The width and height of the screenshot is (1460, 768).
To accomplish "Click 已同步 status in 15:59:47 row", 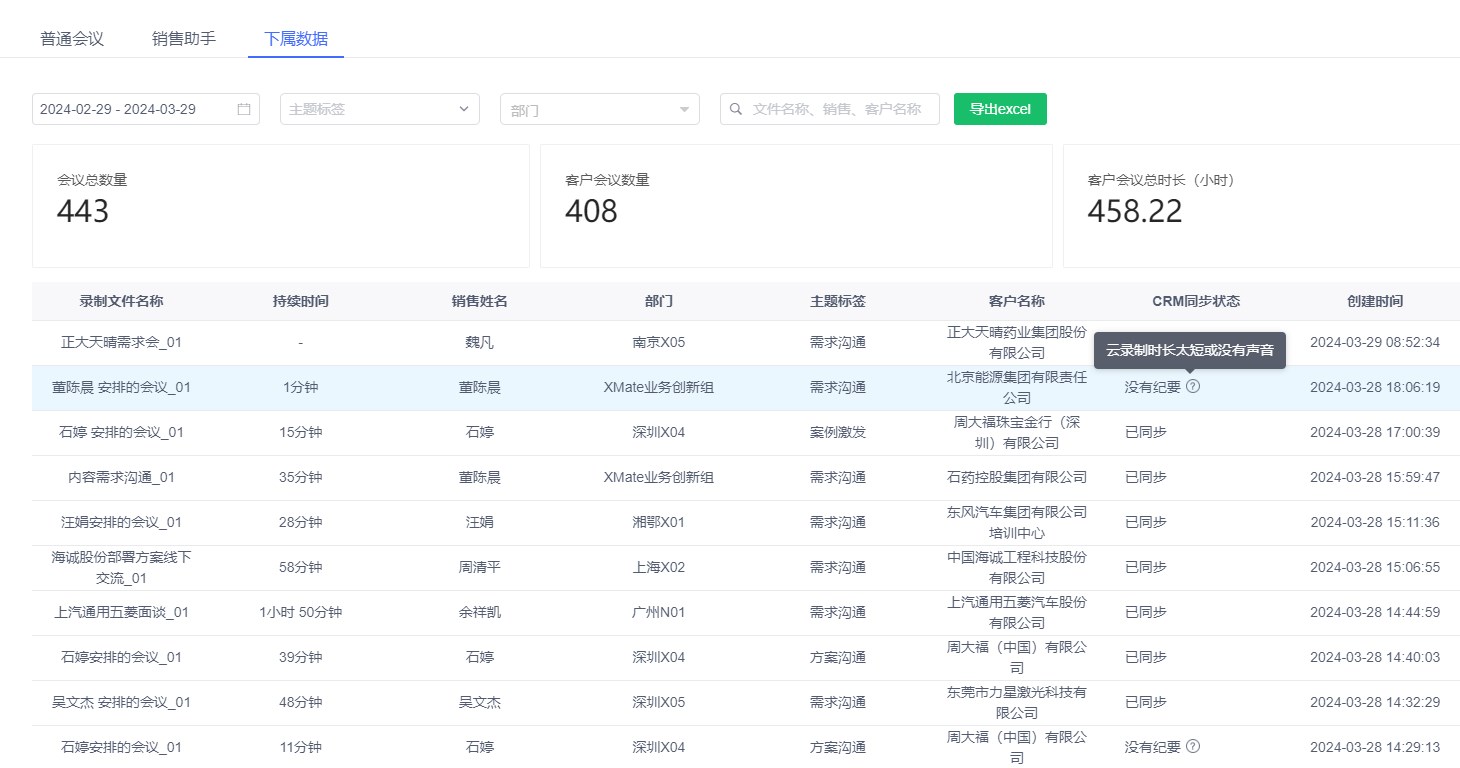I will point(1145,477).
